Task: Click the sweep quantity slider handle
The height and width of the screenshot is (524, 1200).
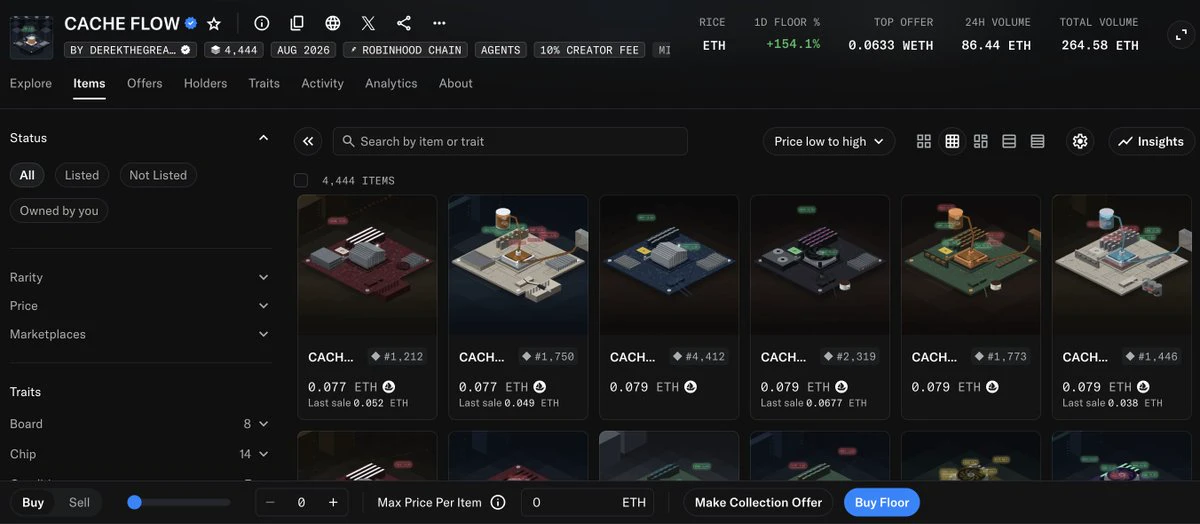Action: point(135,502)
